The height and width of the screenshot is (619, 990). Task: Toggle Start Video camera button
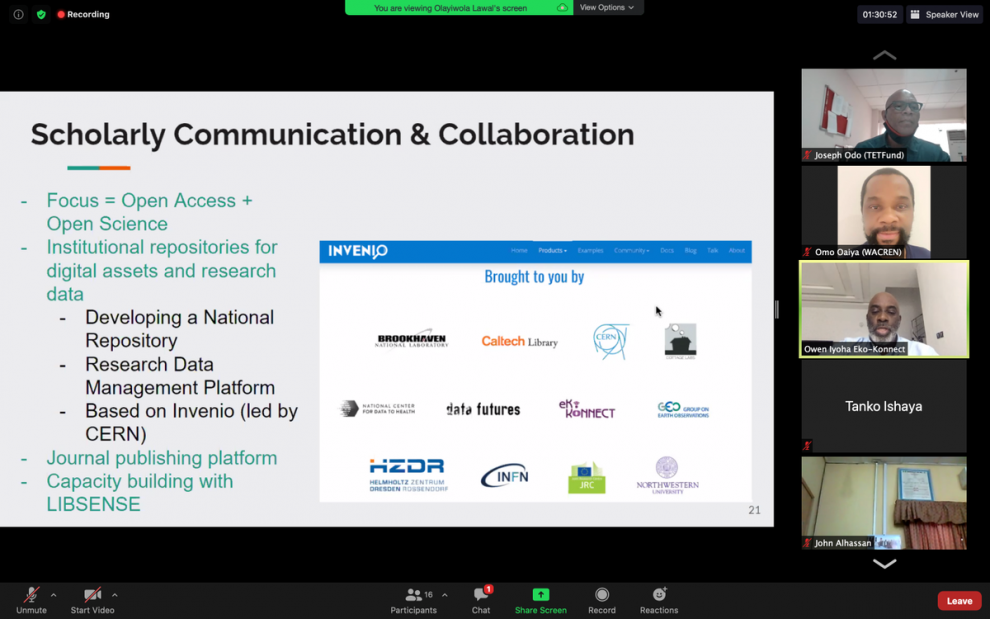tap(92, 595)
